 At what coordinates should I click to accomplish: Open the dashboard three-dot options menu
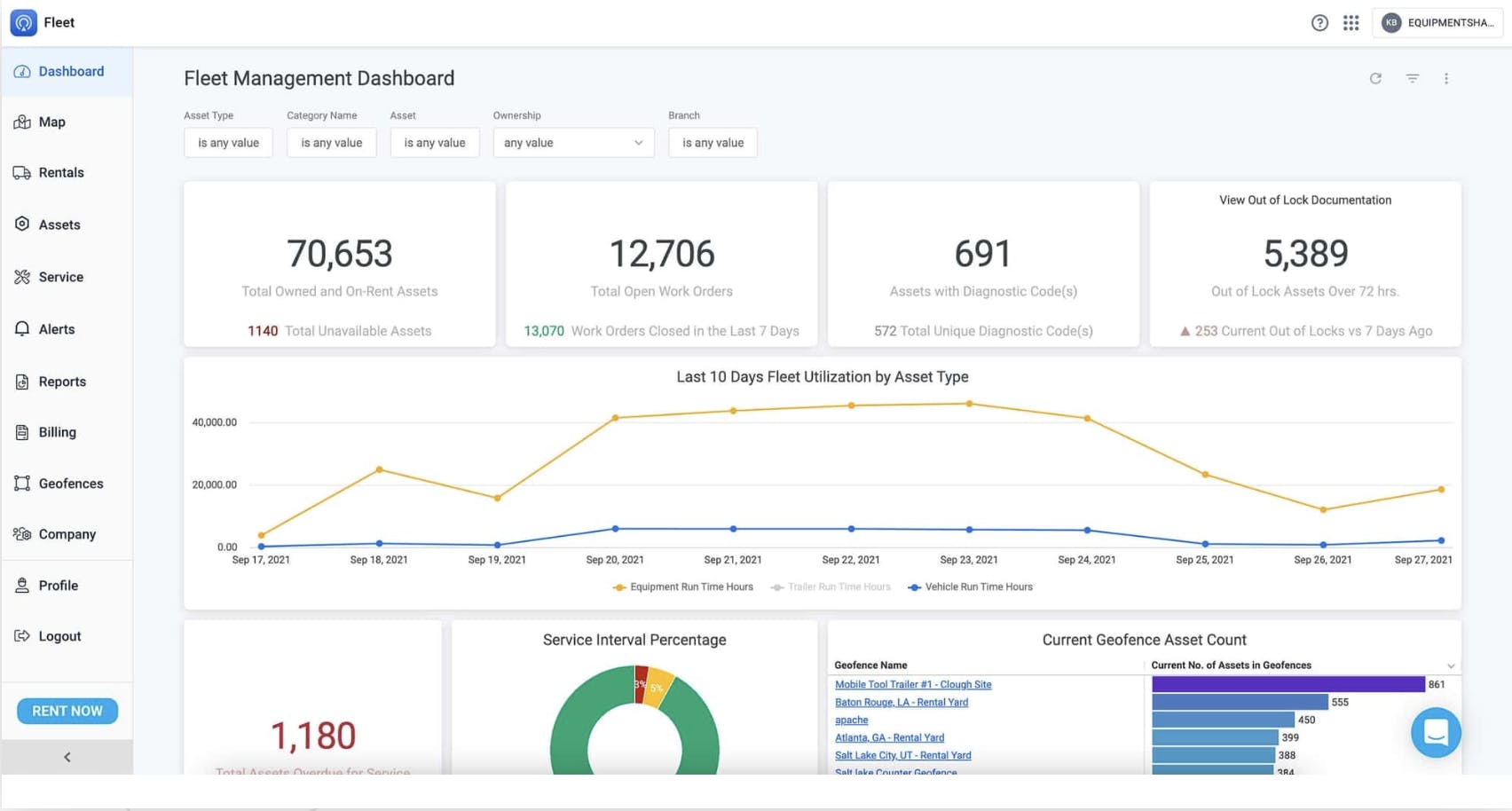tap(1445, 79)
